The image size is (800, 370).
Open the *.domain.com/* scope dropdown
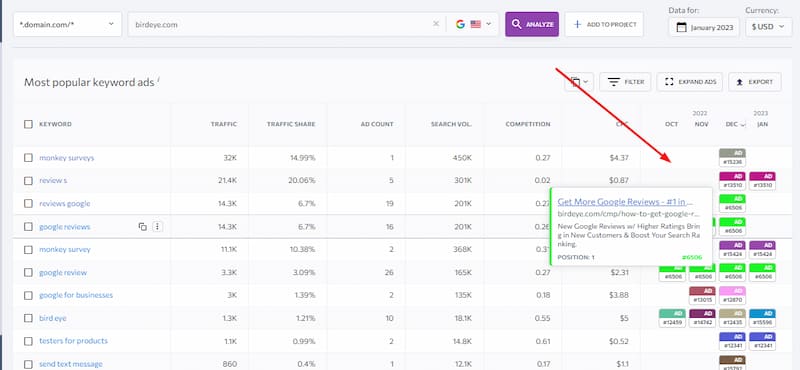pyautogui.click(x=67, y=24)
